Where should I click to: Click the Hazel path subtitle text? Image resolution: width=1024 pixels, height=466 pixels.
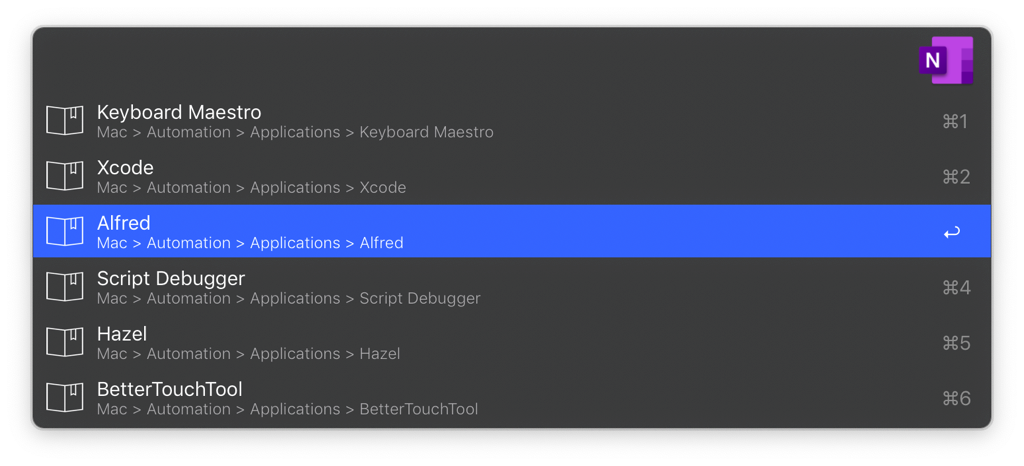click(x=248, y=354)
